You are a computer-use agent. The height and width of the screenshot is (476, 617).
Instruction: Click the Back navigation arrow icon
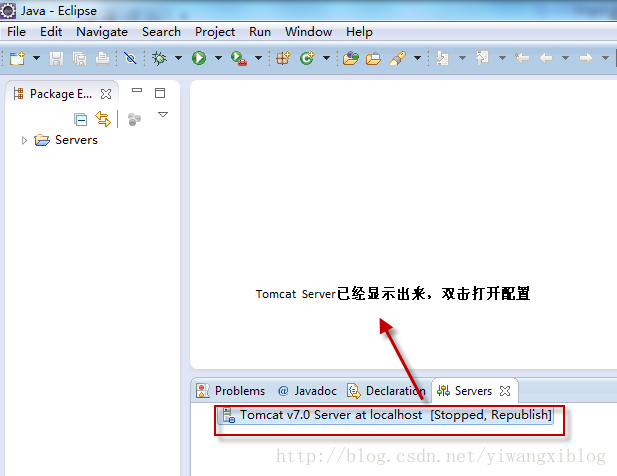546,58
